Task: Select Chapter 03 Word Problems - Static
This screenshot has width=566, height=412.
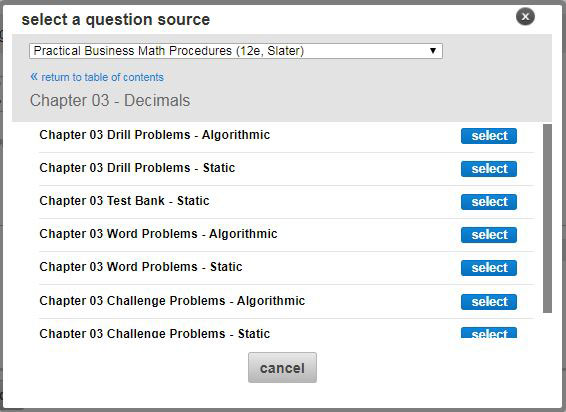Action: pyautogui.click(x=489, y=268)
